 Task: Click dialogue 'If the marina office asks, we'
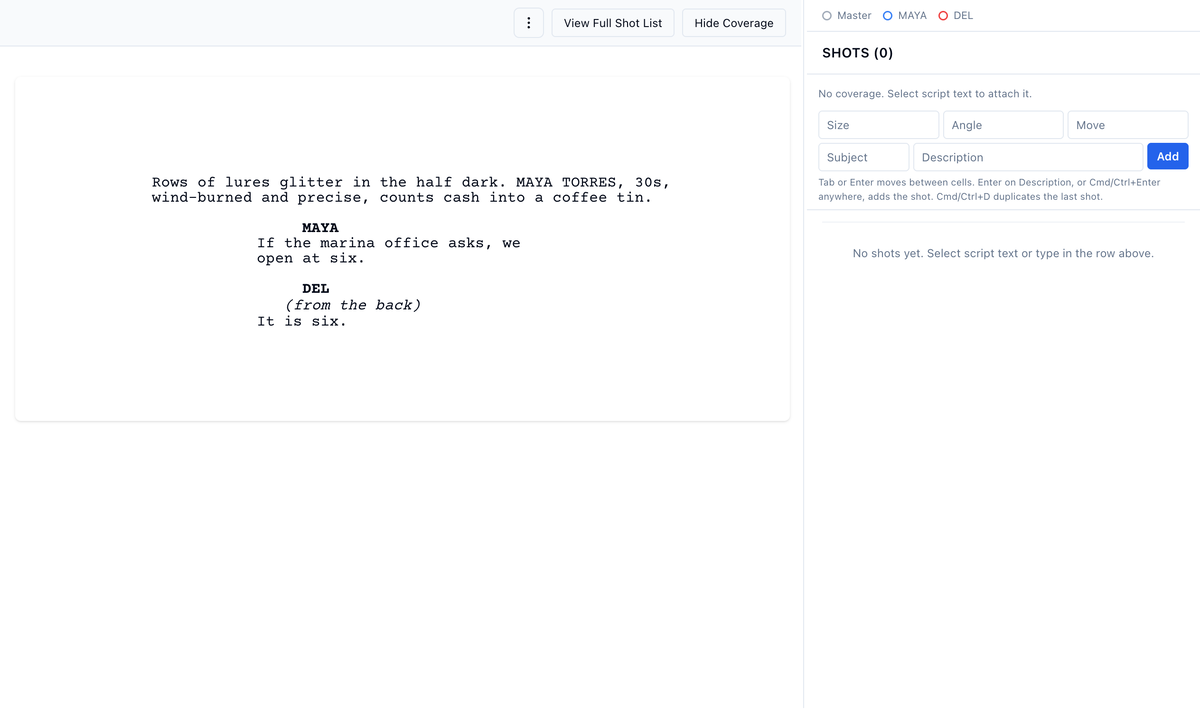[x=389, y=243]
